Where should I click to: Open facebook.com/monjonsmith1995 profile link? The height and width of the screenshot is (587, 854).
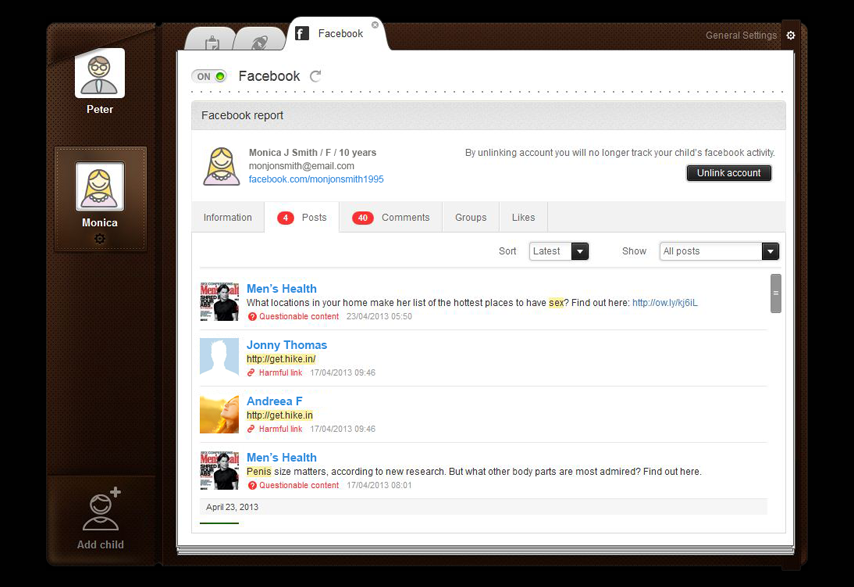click(x=316, y=179)
